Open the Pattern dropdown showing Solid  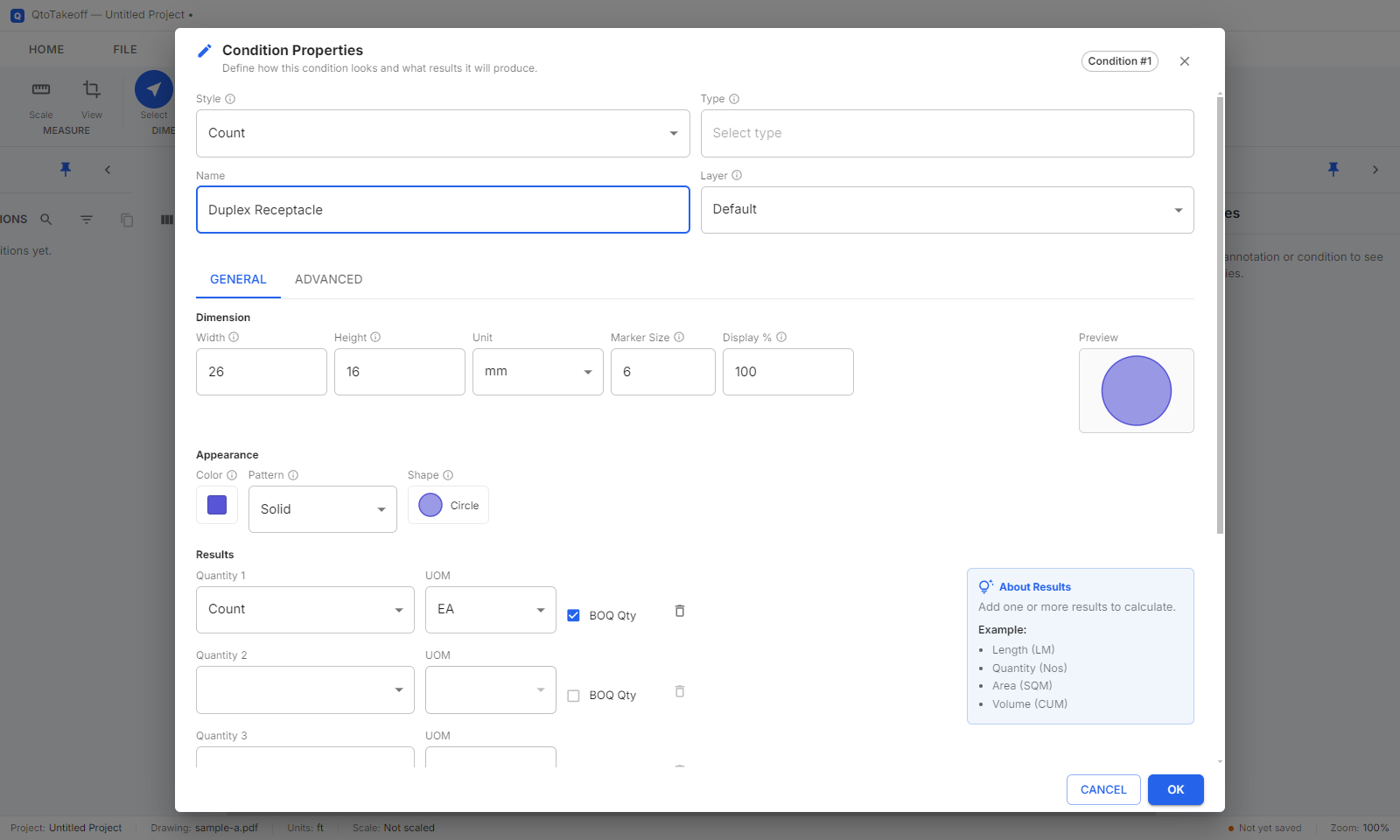(x=323, y=509)
